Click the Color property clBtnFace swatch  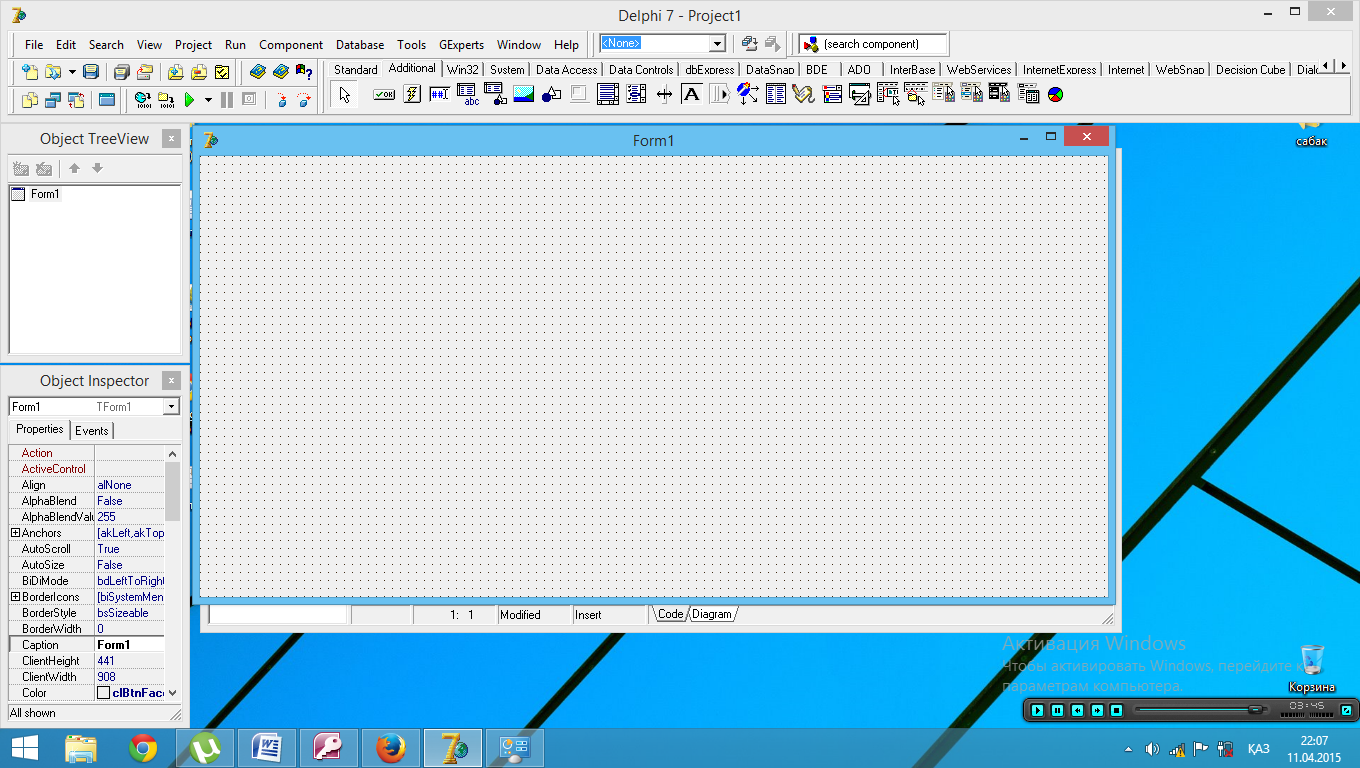point(104,693)
